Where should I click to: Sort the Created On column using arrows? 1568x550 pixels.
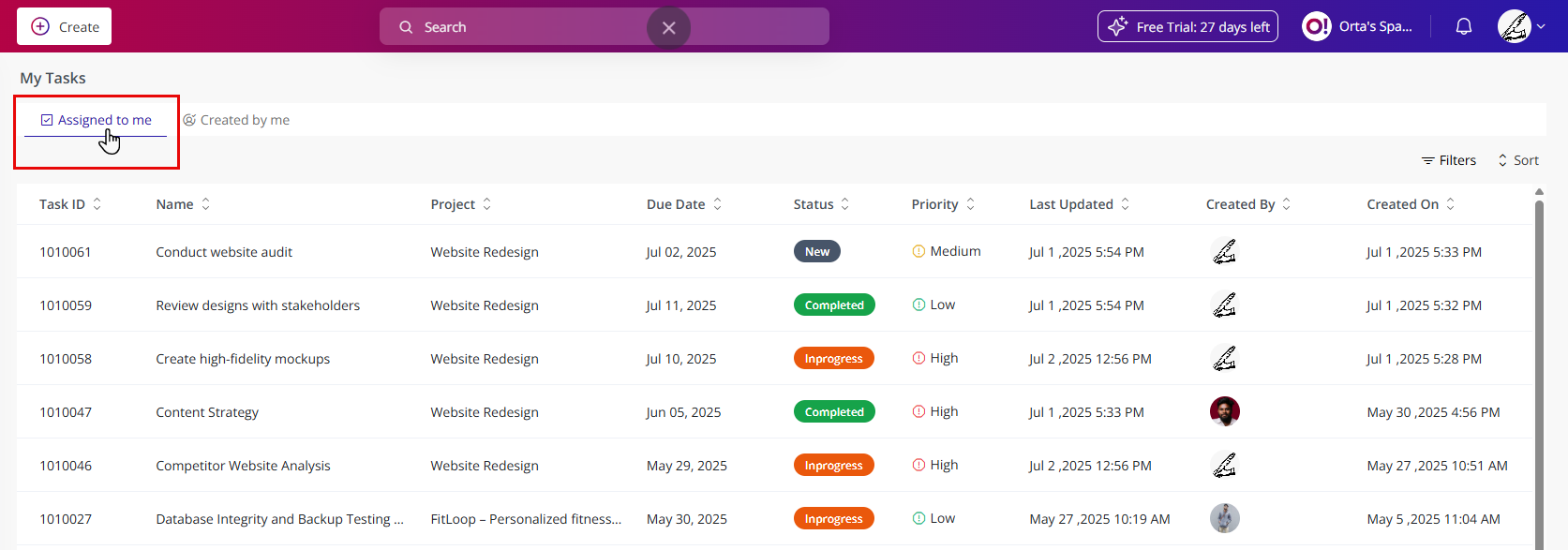(x=1450, y=204)
